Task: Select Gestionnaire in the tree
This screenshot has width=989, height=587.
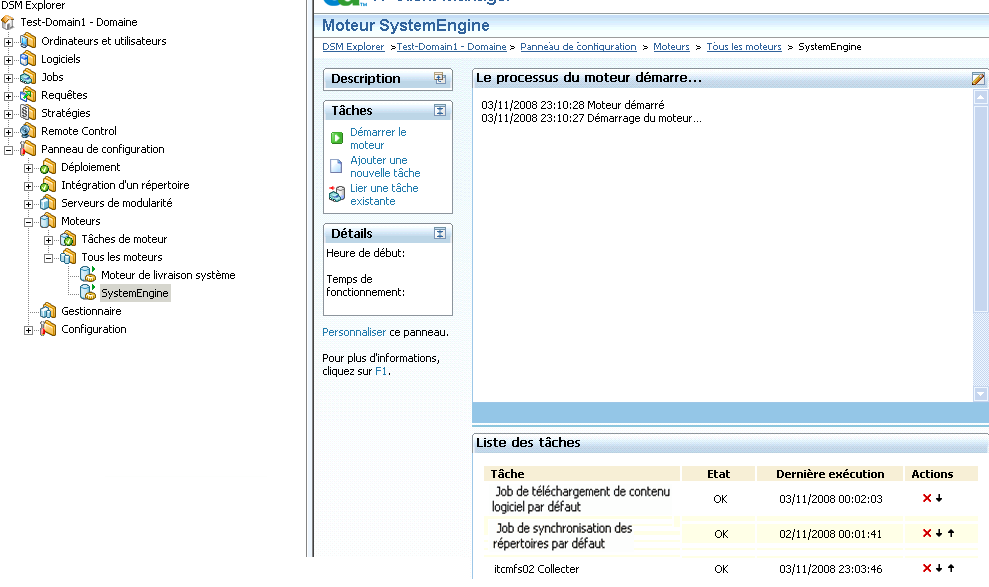Action: pyautogui.click(x=90, y=311)
